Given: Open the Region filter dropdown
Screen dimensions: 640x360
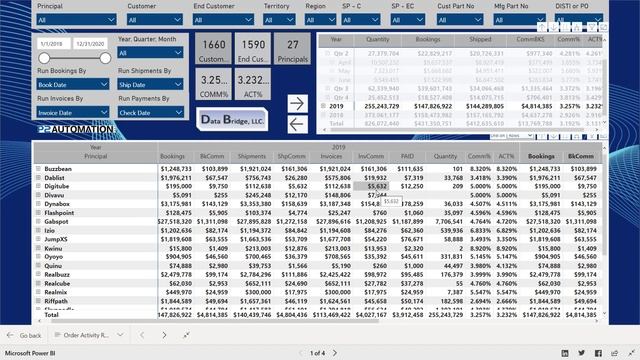Looking at the screenshot, I should click(320, 20).
